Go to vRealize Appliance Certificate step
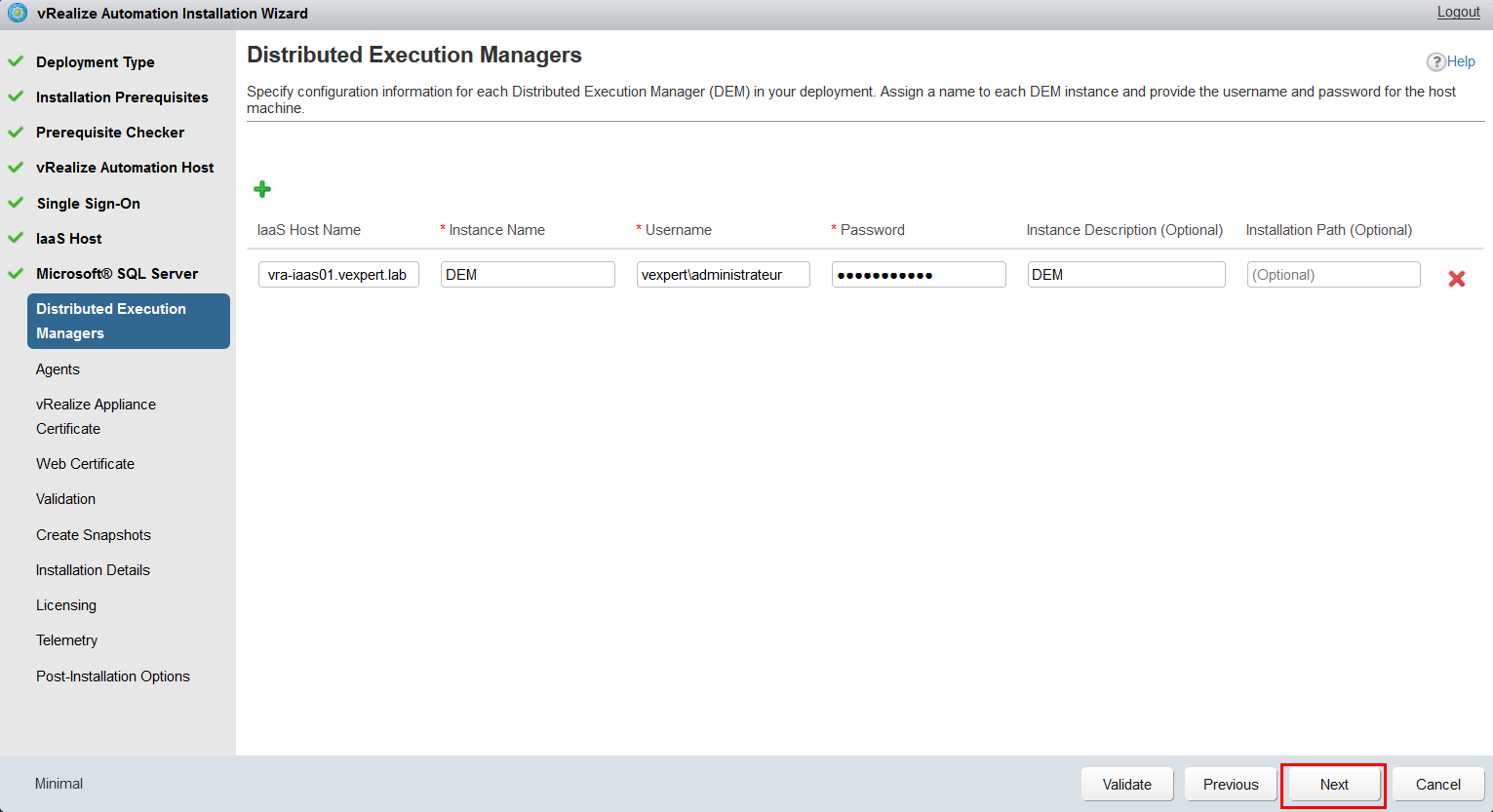Image resolution: width=1493 pixels, height=812 pixels. [x=96, y=416]
